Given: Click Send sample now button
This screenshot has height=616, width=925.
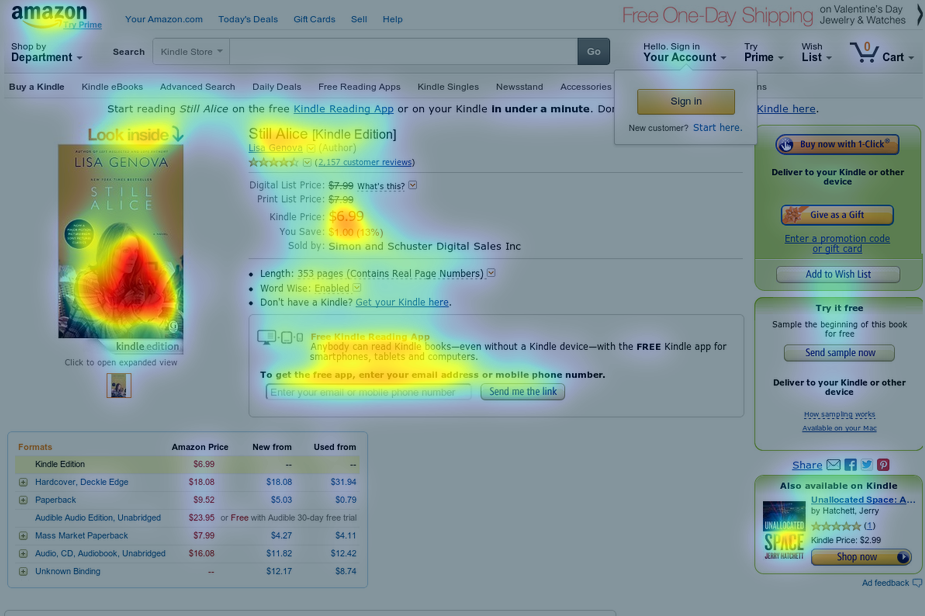Looking at the screenshot, I should pyautogui.click(x=839, y=353).
